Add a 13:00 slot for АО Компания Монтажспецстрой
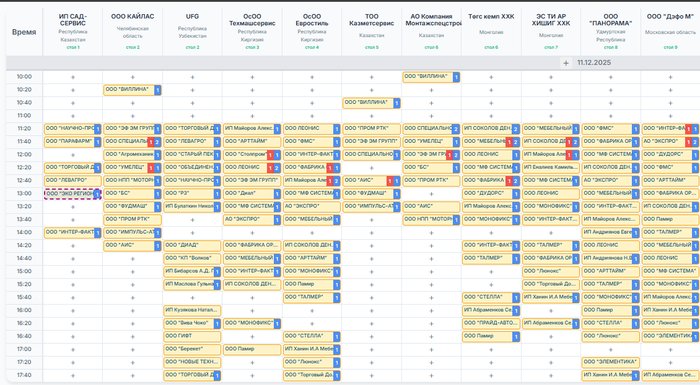This screenshot has height=385, width=700. 431,194
